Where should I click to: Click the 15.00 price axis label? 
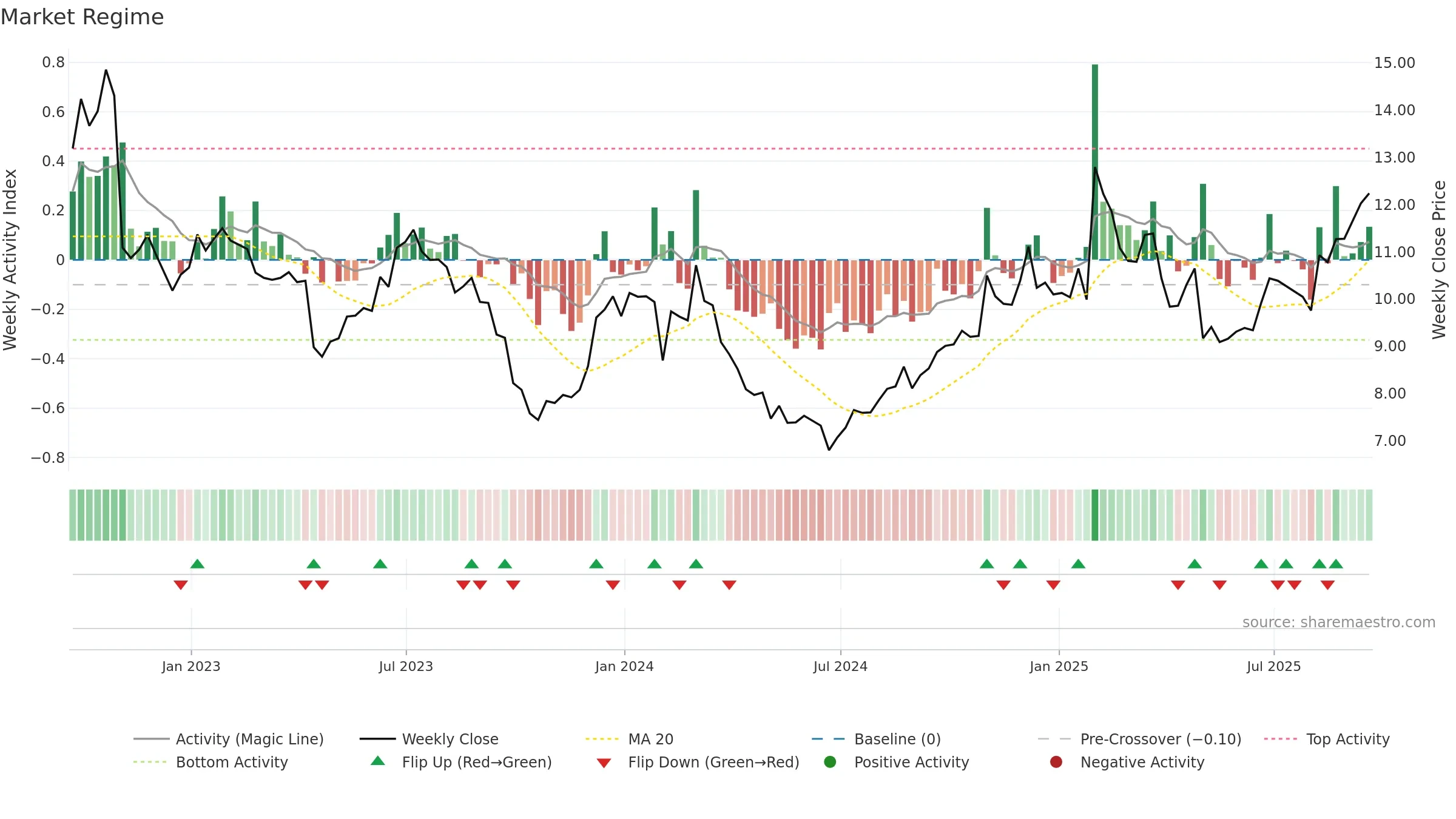pos(1394,62)
